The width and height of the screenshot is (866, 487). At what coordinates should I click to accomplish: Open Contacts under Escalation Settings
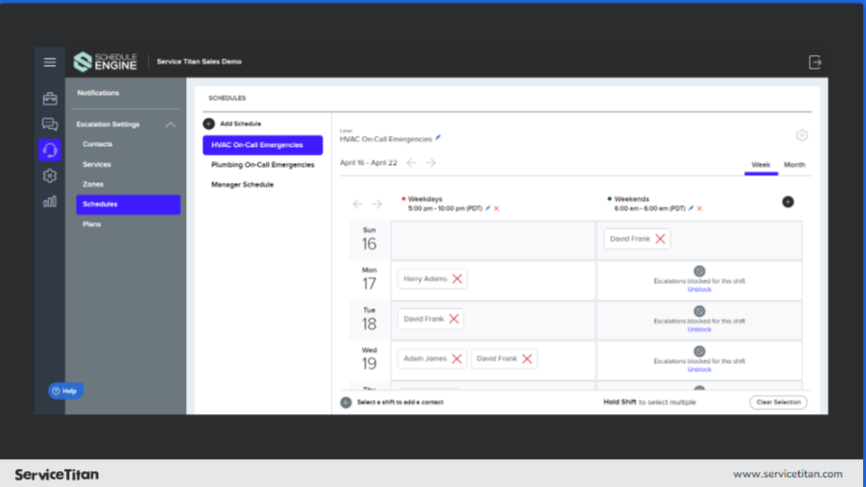pyautogui.click(x=97, y=144)
